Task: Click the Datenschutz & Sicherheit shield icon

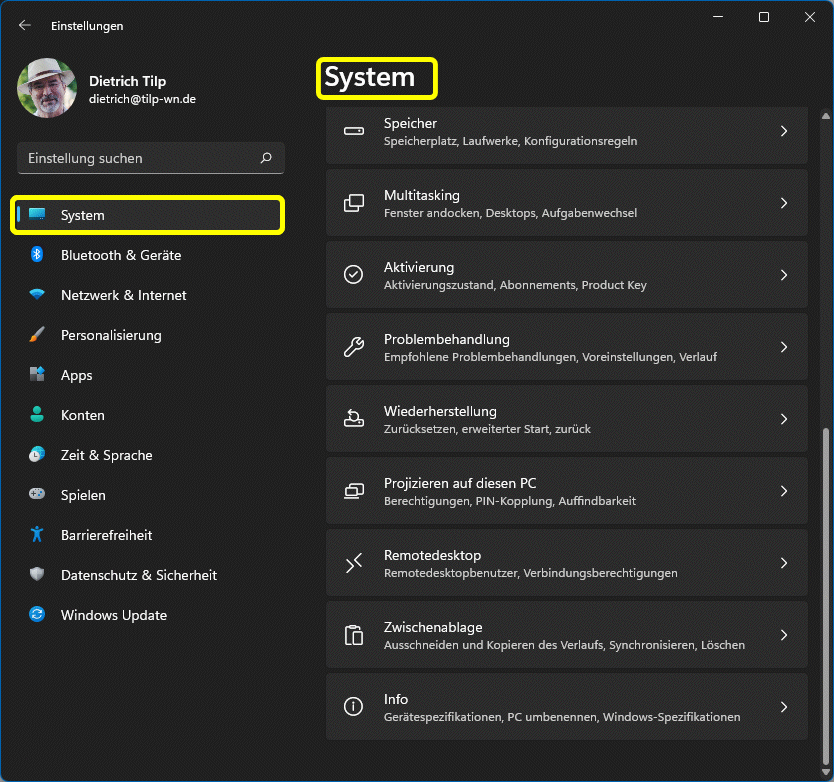Action: pos(37,575)
